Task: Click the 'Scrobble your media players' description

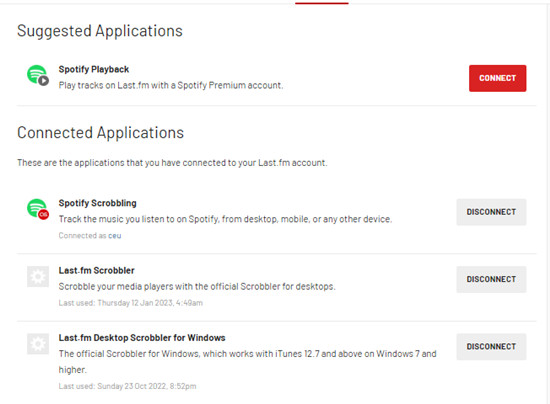Action: click(x=197, y=287)
